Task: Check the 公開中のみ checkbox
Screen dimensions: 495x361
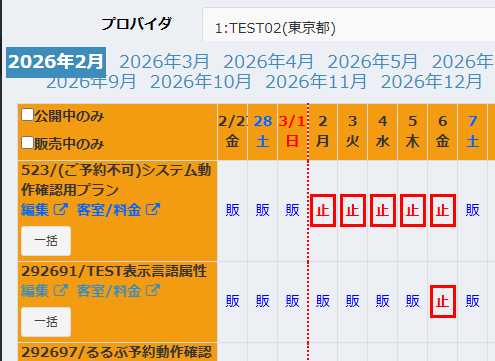Action: click(27, 115)
